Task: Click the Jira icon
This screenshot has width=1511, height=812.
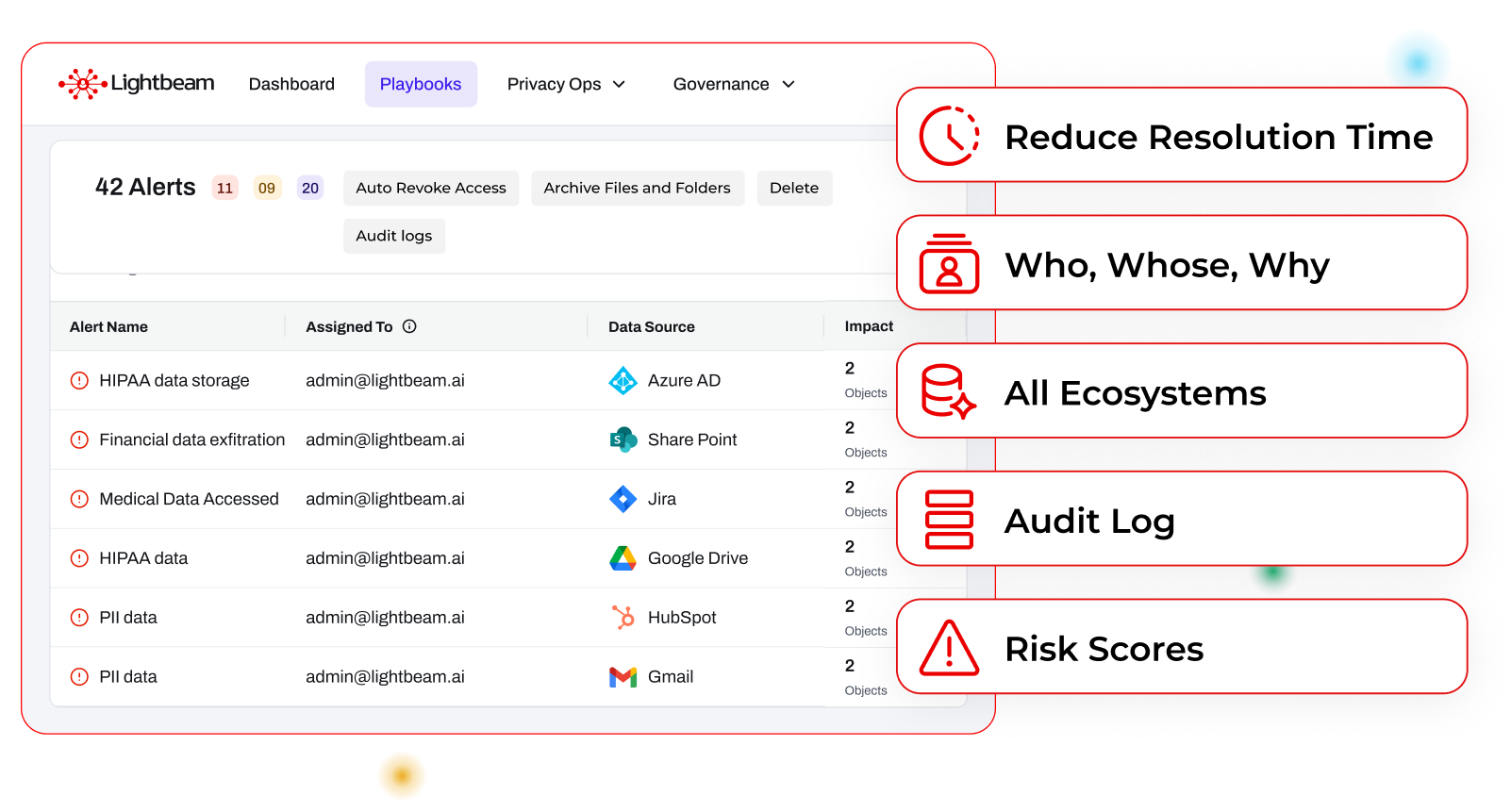Action: click(623, 499)
